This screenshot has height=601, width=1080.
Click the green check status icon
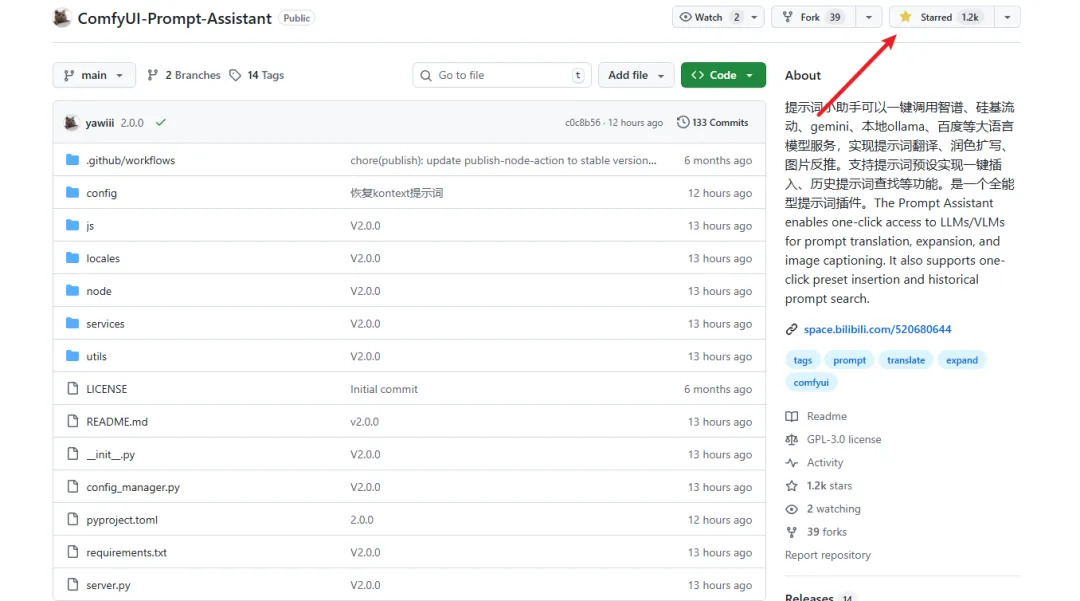tap(161, 123)
